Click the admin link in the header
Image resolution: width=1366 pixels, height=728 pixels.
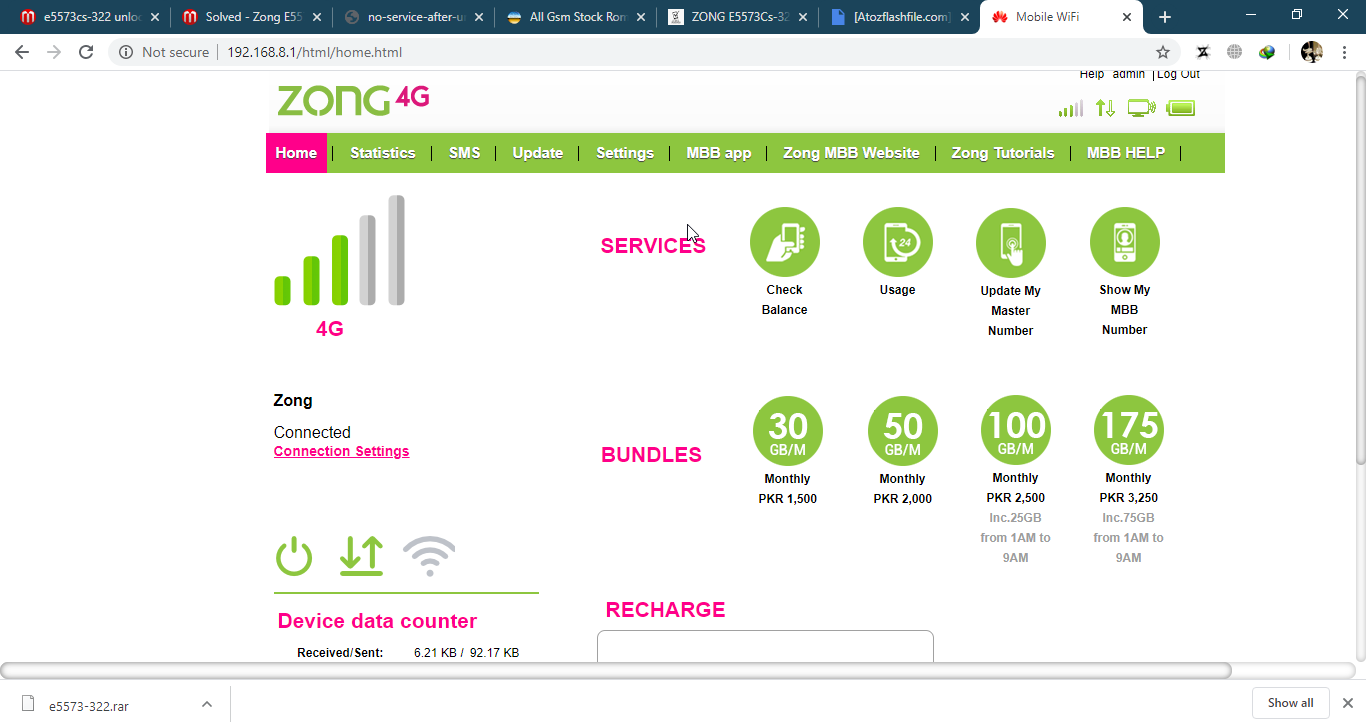pos(1129,74)
